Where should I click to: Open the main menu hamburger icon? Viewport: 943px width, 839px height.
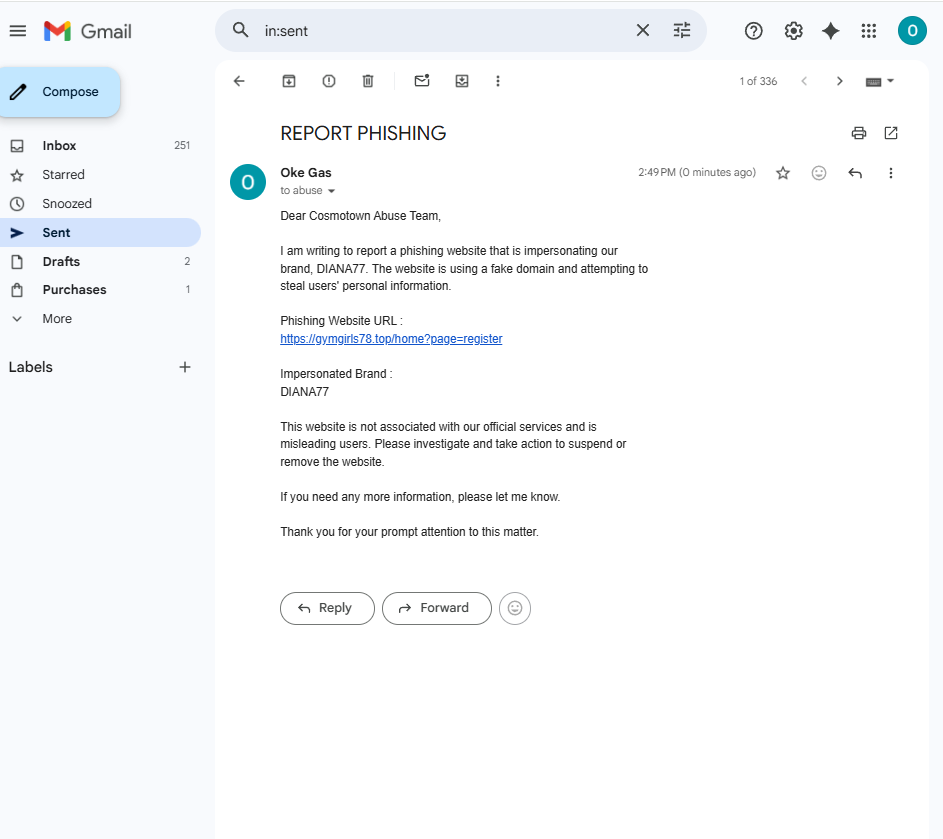pos(18,31)
